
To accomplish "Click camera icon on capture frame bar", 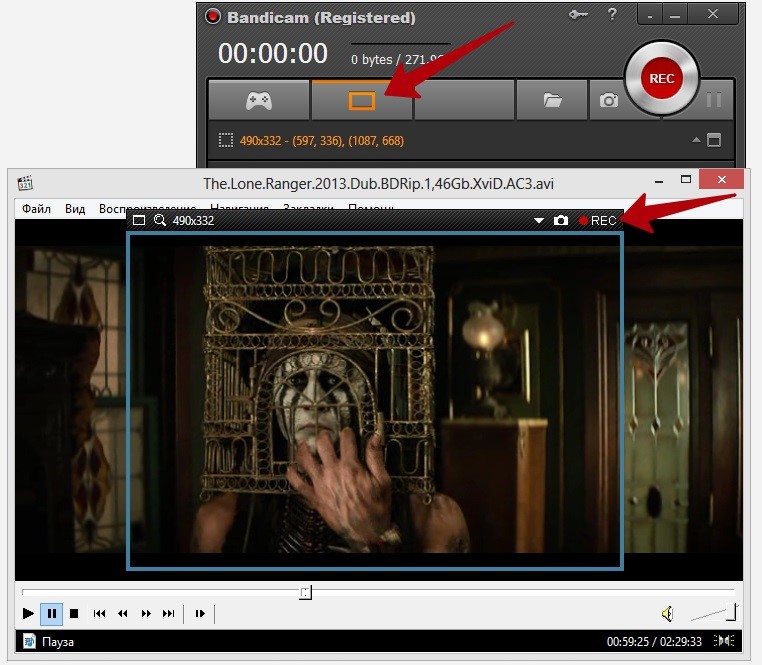I will (x=560, y=220).
